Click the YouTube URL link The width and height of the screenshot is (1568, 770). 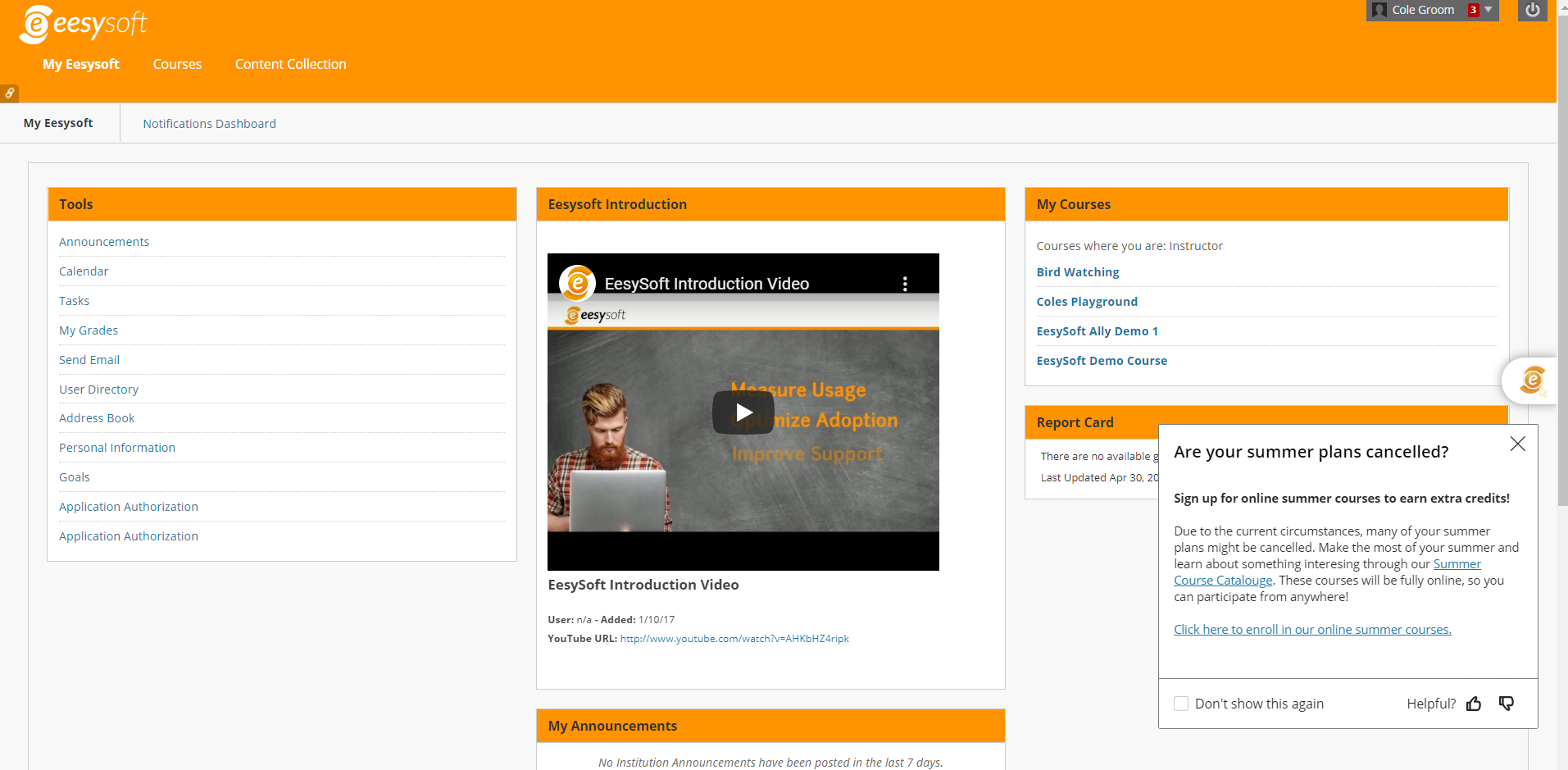click(x=734, y=639)
